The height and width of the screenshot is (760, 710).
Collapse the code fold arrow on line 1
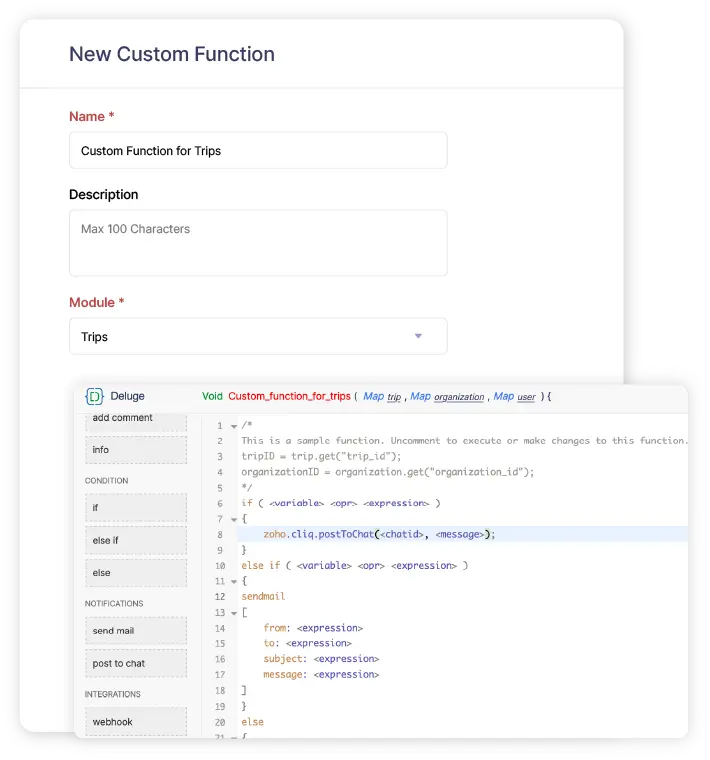tap(234, 426)
